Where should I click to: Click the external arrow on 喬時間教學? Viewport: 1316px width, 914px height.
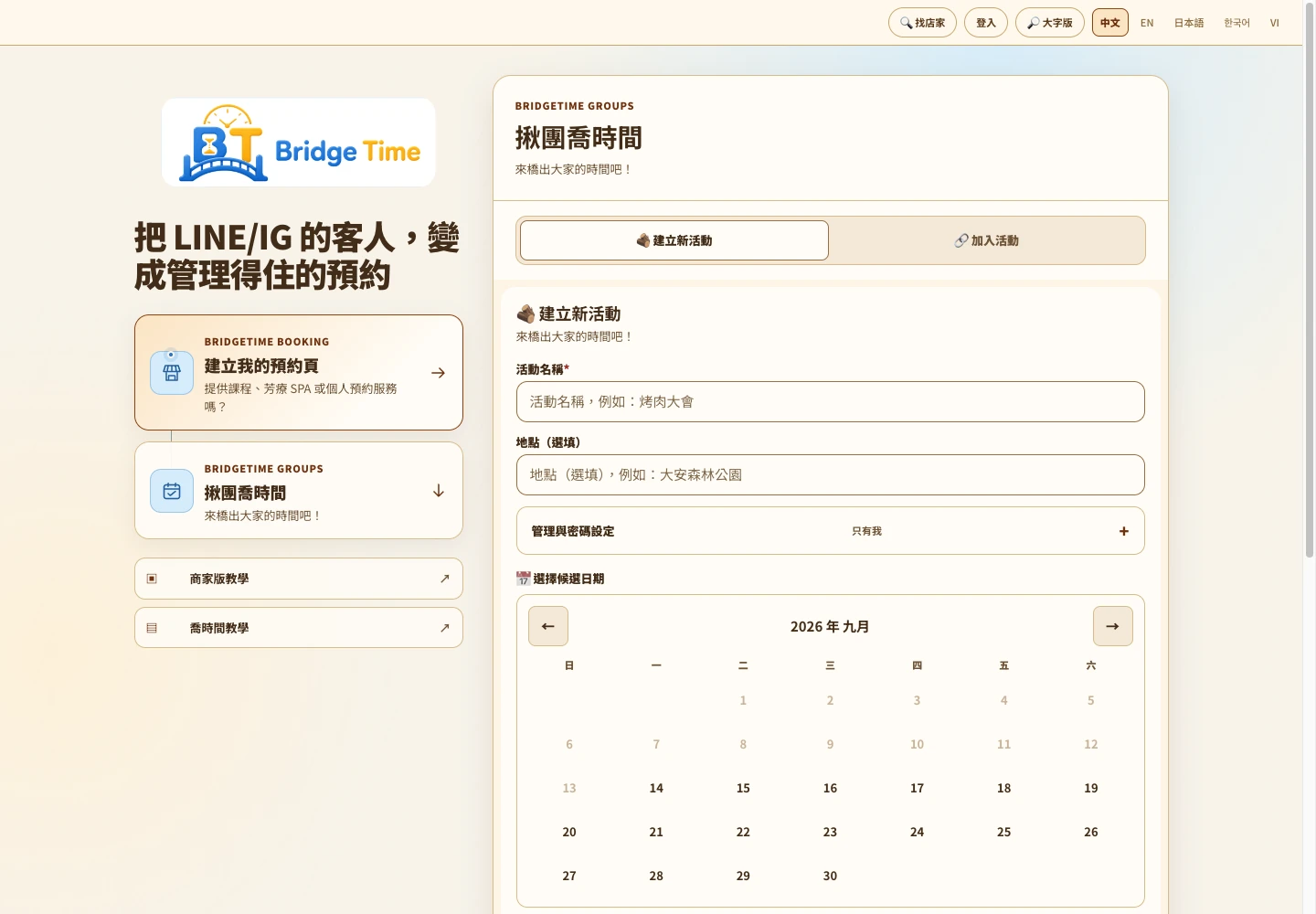click(x=444, y=628)
